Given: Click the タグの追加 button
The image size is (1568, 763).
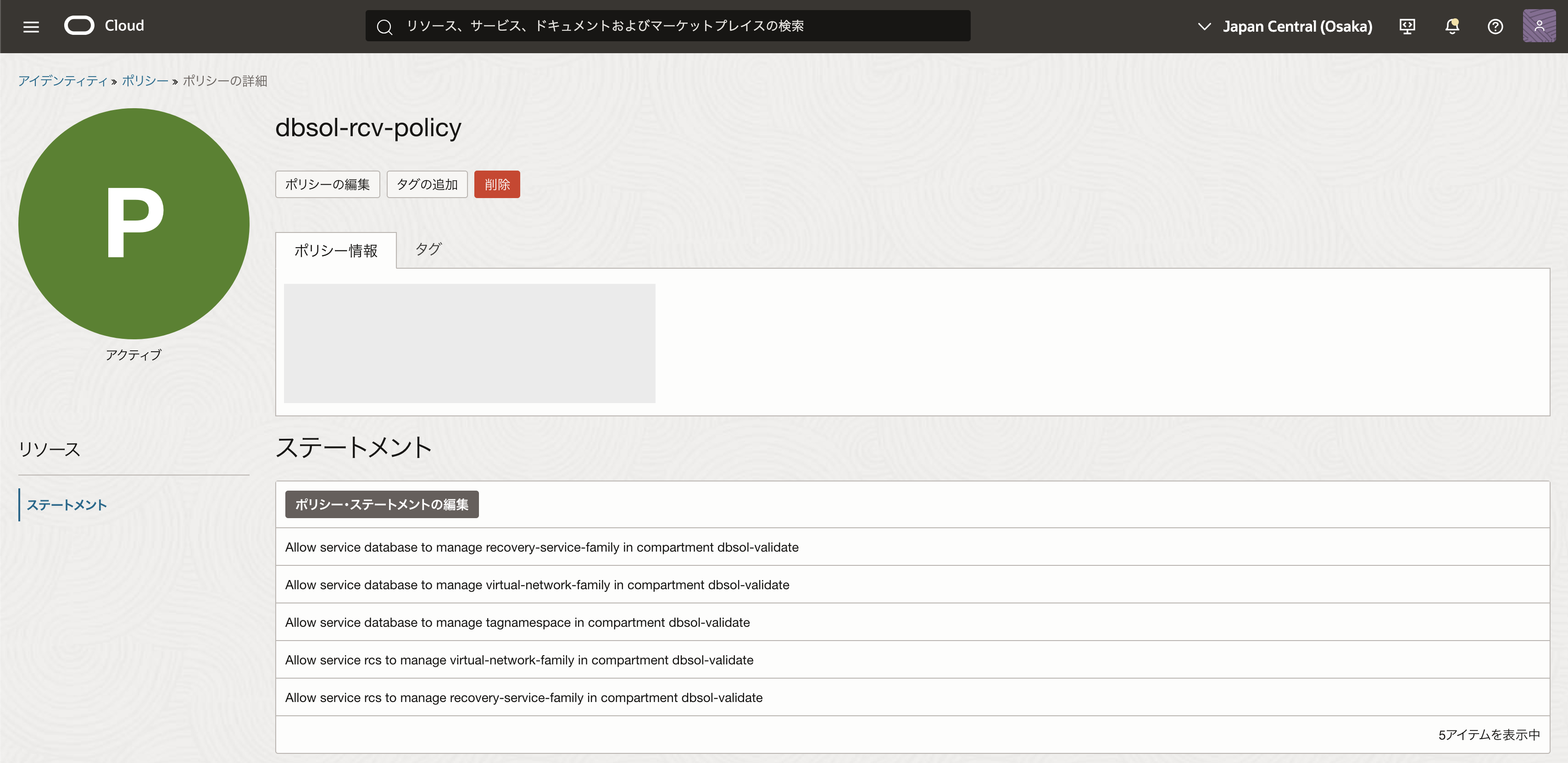Looking at the screenshot, I should tap(427, 184).
